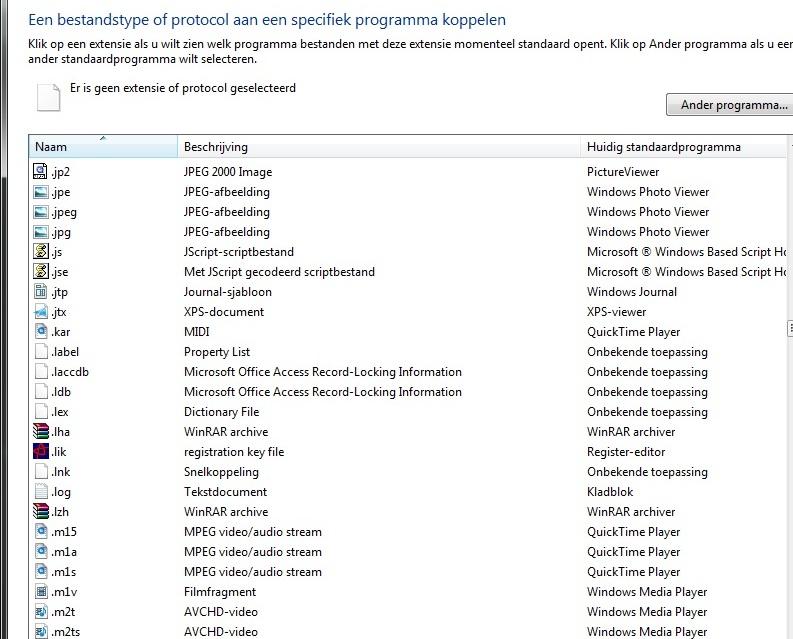Viewport: 793px width, 639px height.
Task: Select the .jtx XPS document icon
Action: (x=40, y=312)
